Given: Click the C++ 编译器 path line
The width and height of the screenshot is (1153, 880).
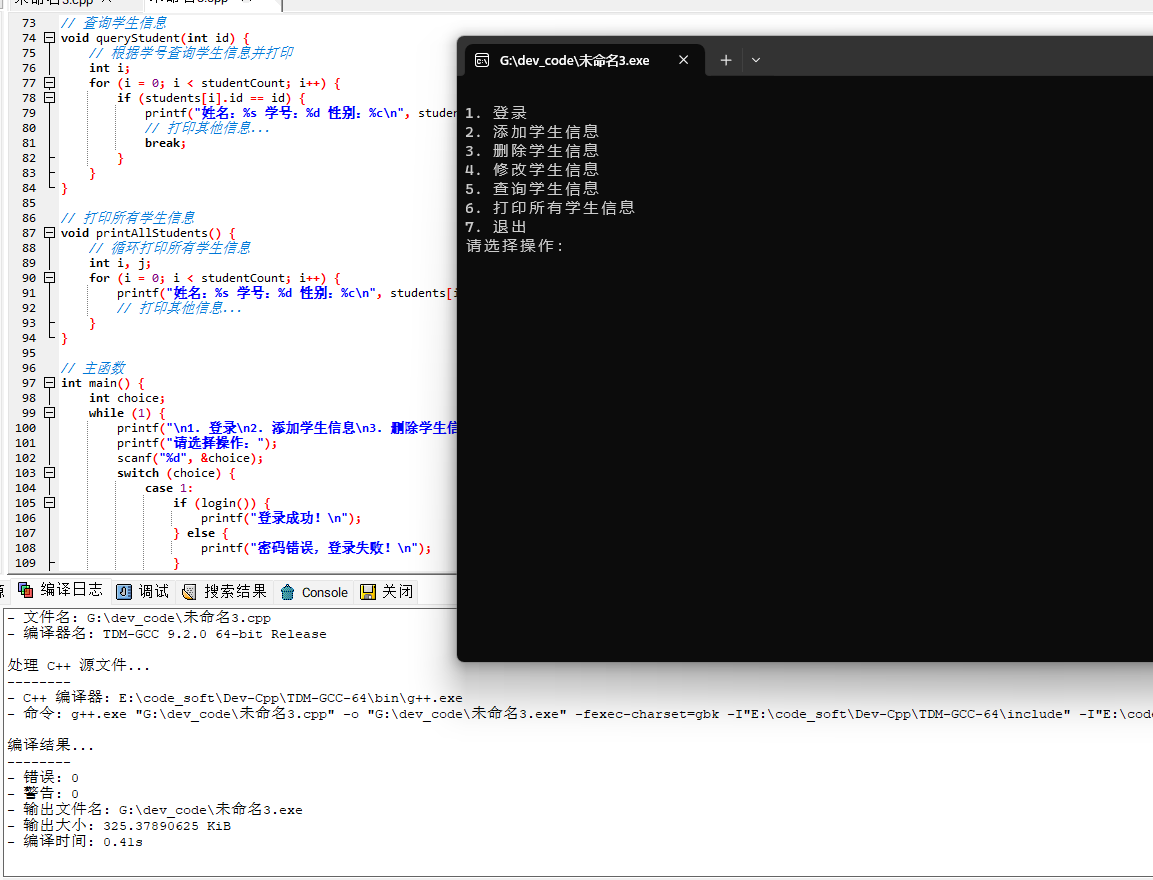Looking at the screenshot, I should tap(235, 698).
